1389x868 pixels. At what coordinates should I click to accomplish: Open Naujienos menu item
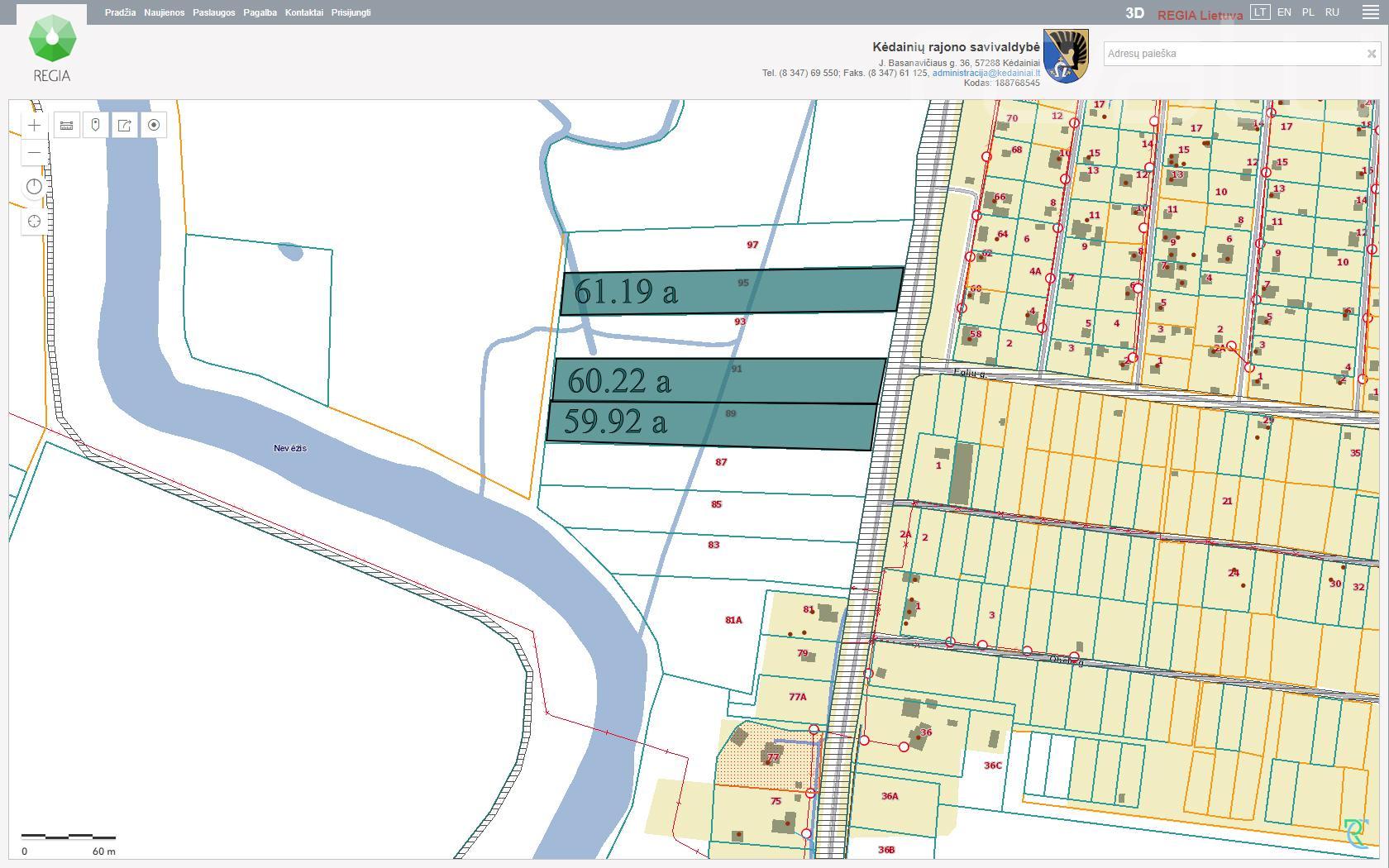click(164, 12)
